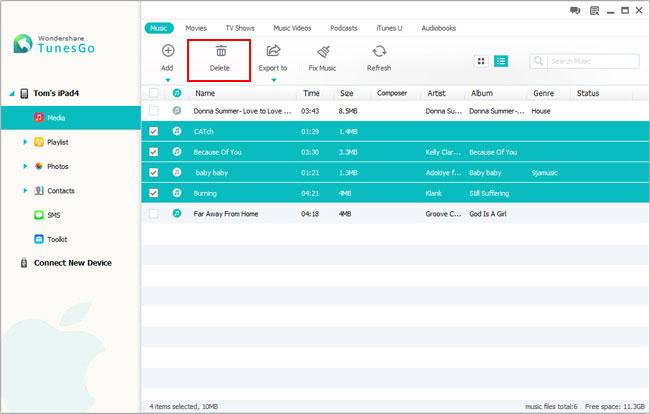Click the Add music plus icon
The height and width of the screenshot is (414, 650).
[168, 51]
